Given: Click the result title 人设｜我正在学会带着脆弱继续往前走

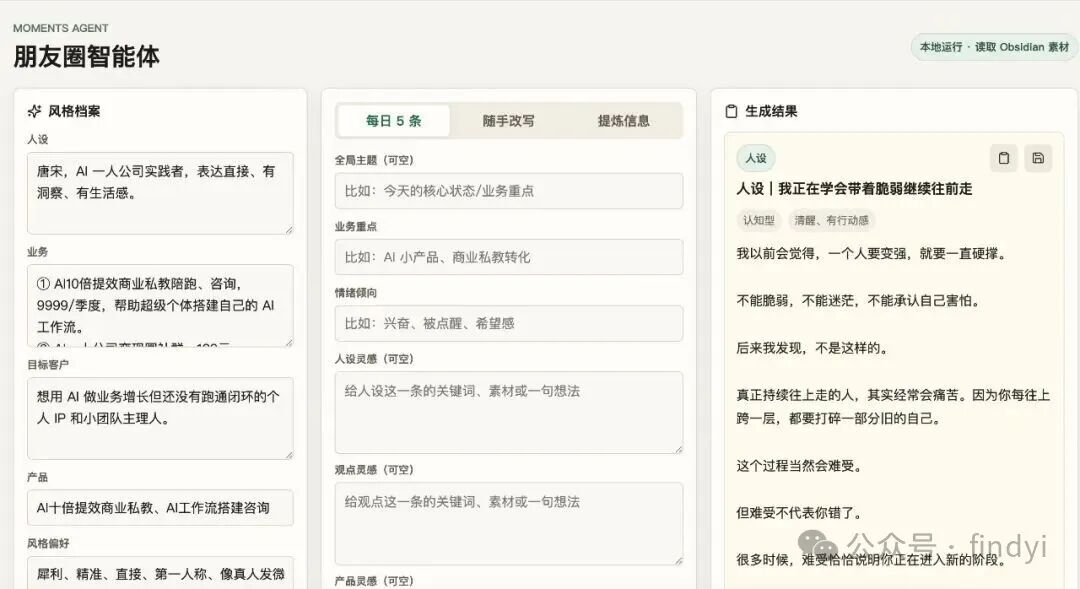Looking at the screenshot, I should tap(854, 189).
